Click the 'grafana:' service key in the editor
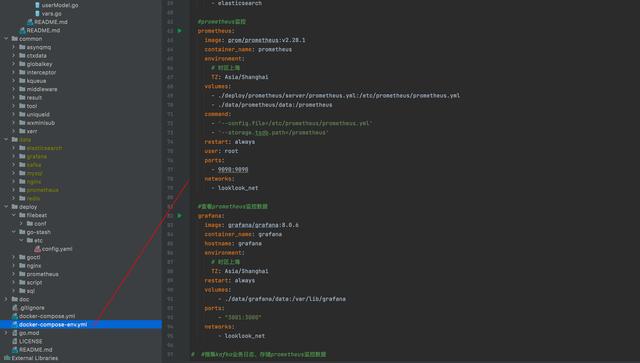This screenshot has width=640, height=363. coord(211,216)
